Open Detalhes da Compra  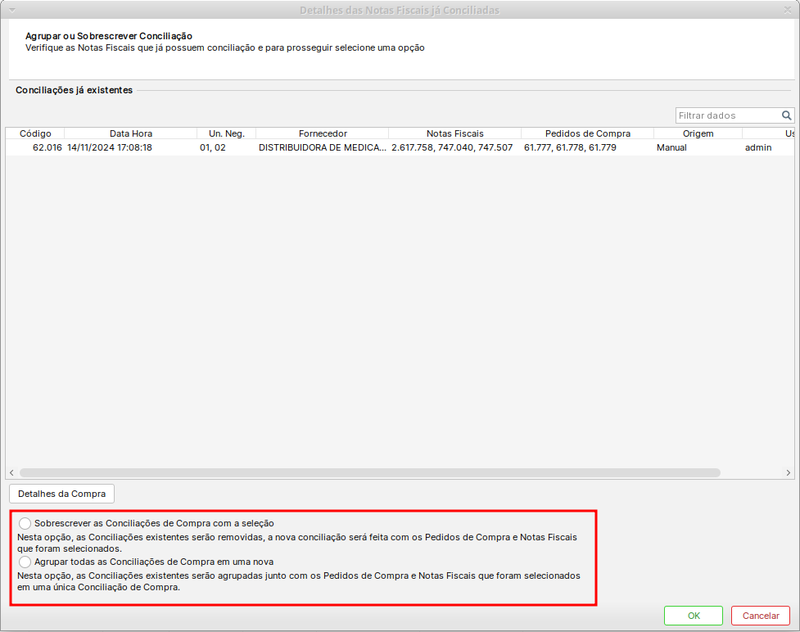click(62, 493)
